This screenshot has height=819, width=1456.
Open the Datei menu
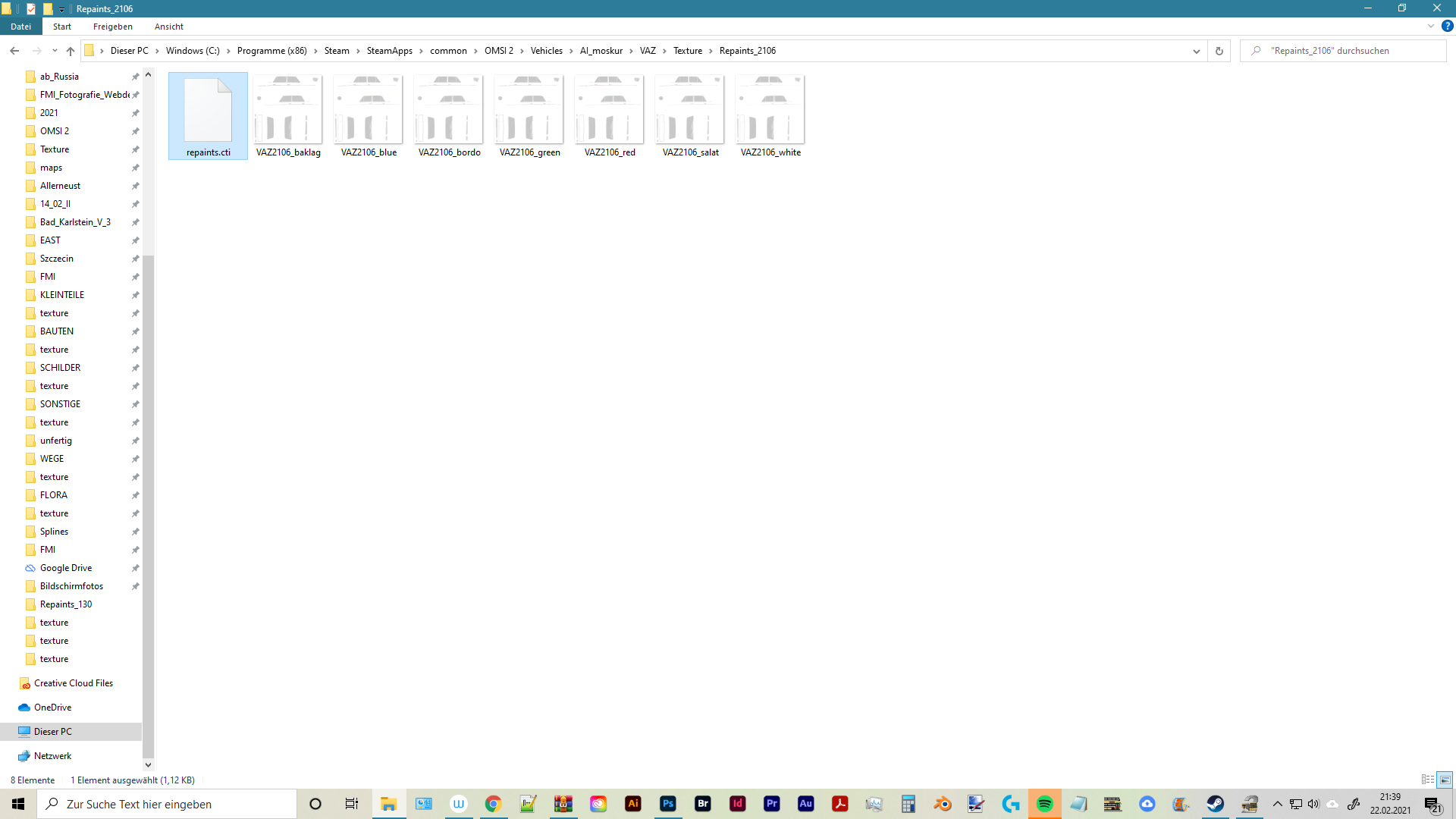pyautogui.click(x=20, y=27)
